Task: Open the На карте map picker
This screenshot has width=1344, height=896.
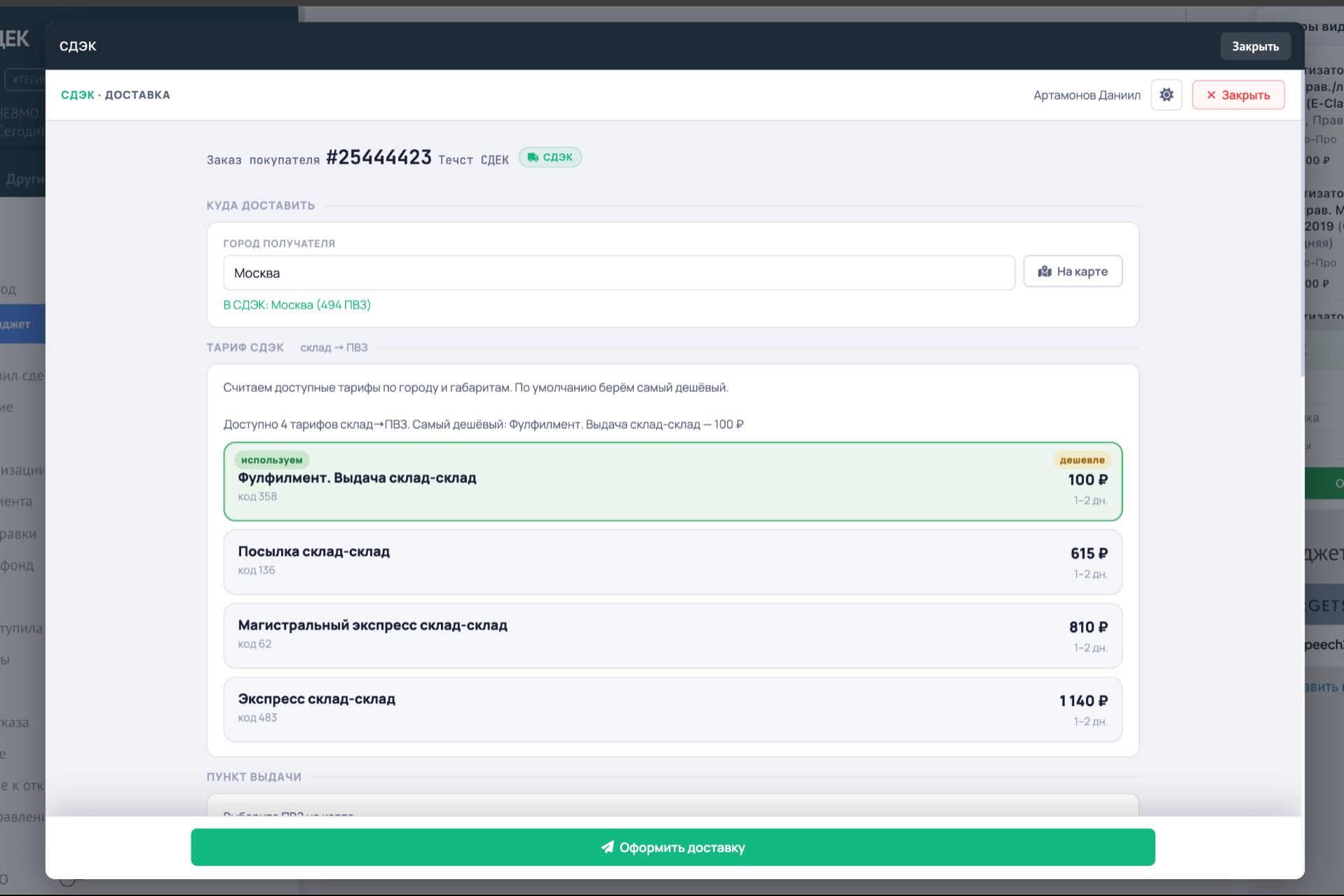Action: 1073,271
